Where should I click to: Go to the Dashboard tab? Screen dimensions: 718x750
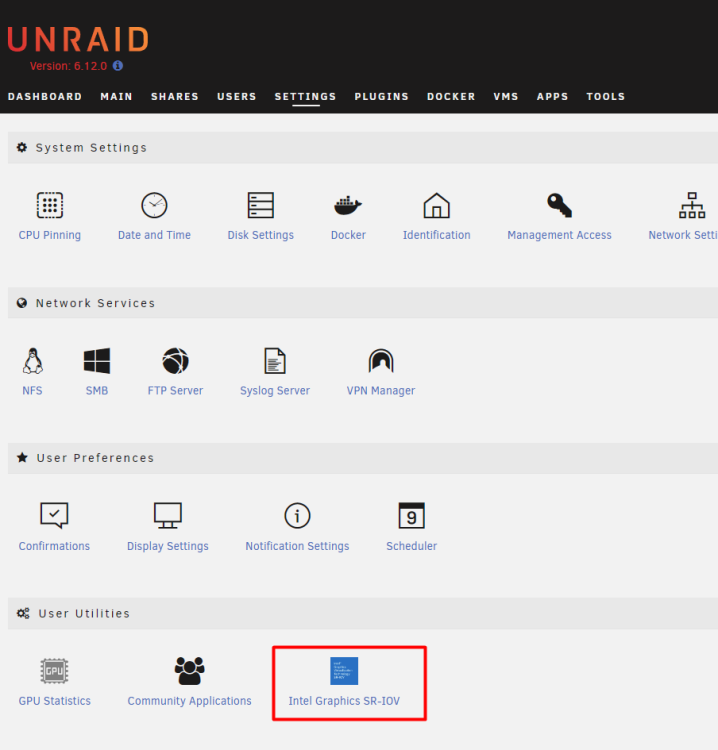(45, 97)
